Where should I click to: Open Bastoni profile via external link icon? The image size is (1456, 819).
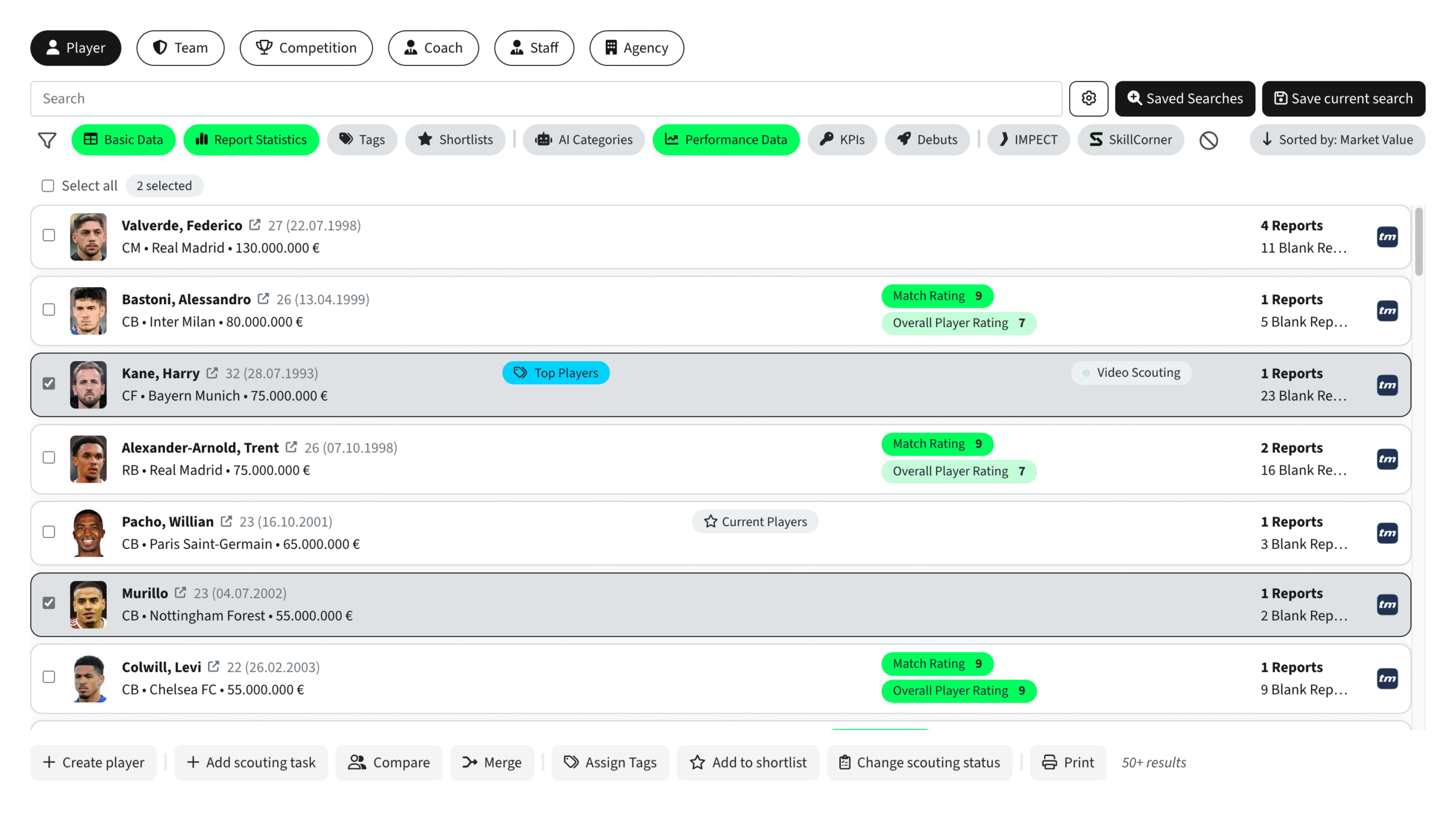pyautogui.click(x=263, y=299)
